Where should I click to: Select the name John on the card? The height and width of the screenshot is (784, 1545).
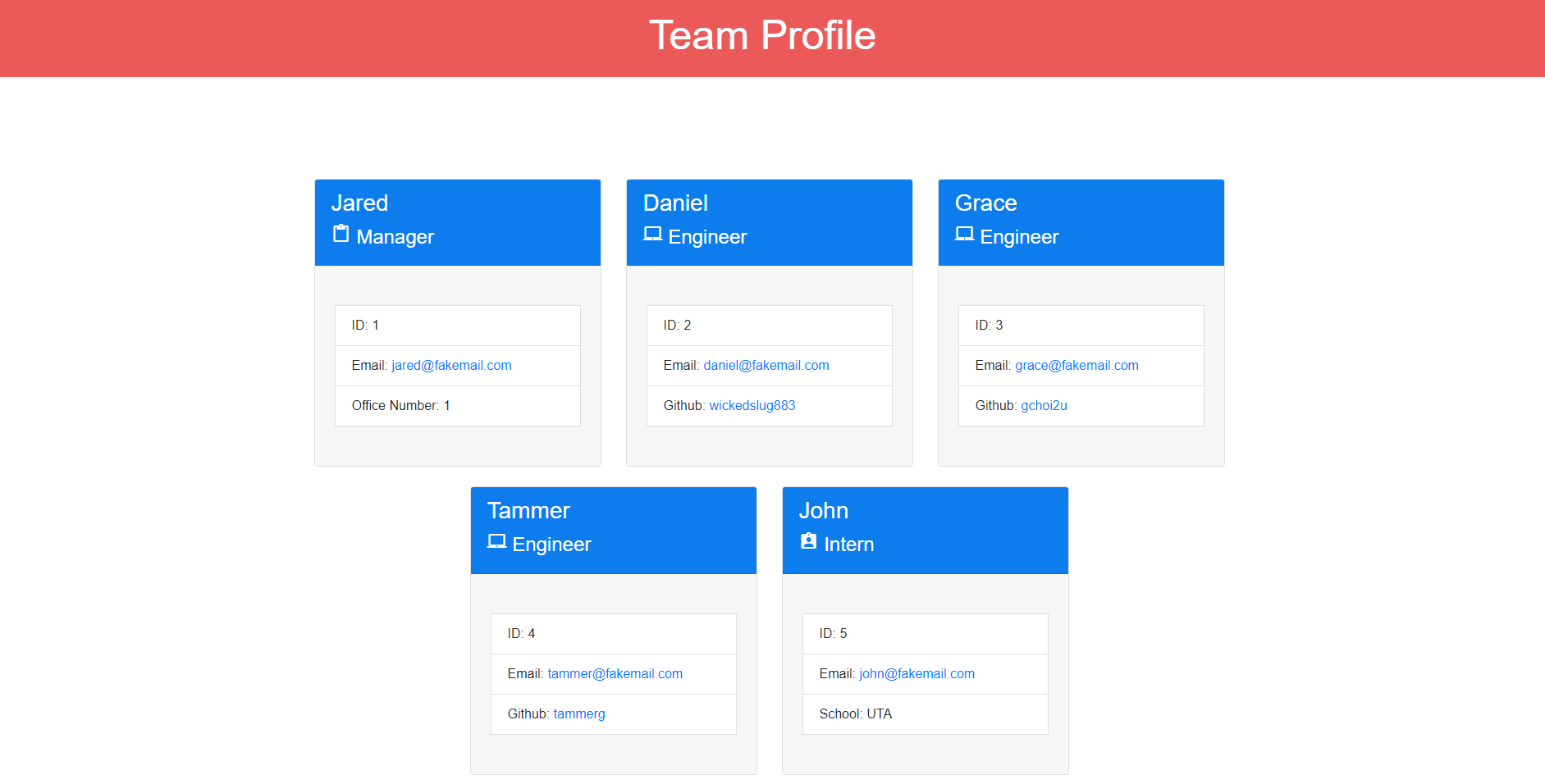(823, 510)
